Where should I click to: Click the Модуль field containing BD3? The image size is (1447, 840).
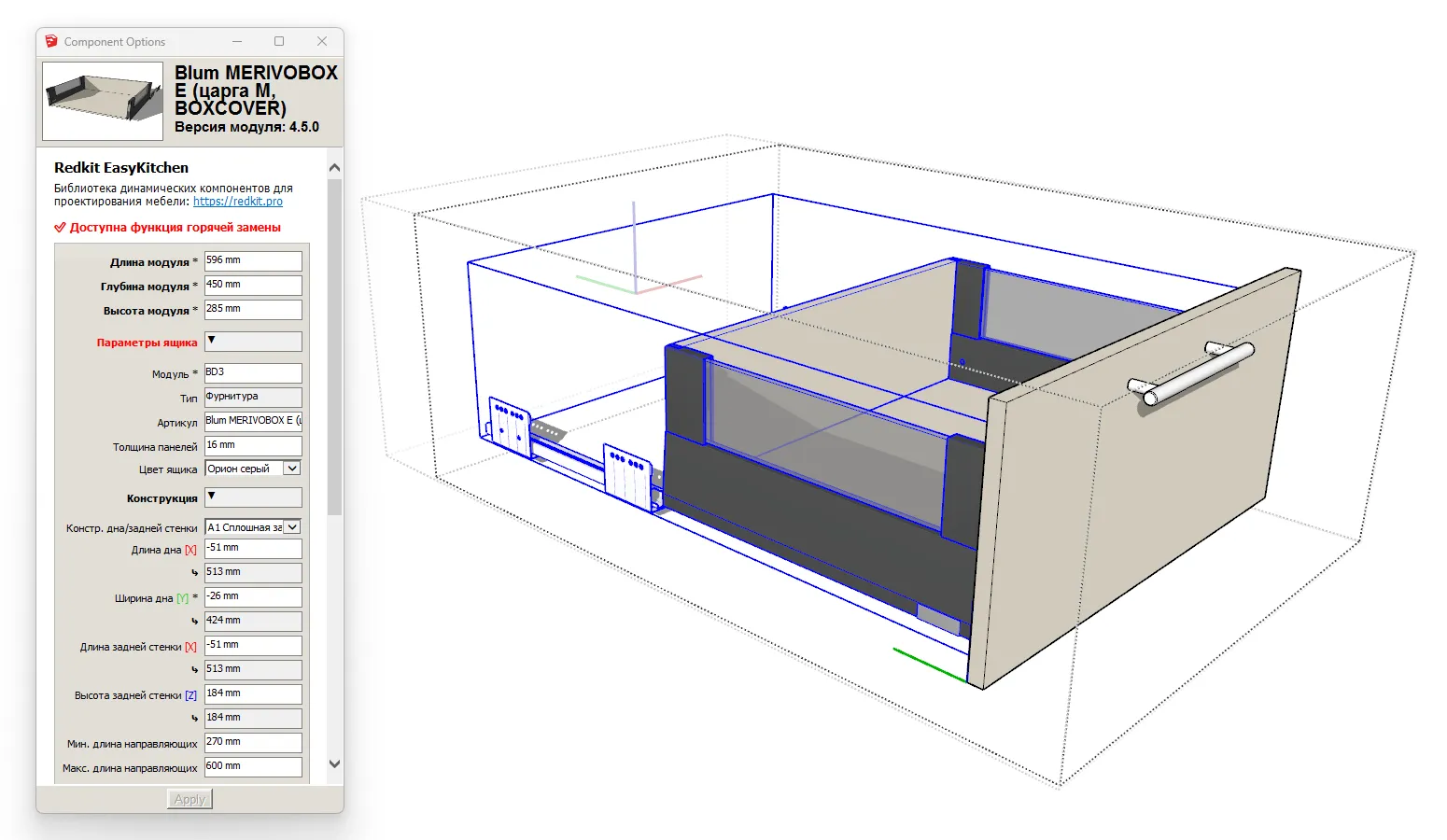[253, 373]
